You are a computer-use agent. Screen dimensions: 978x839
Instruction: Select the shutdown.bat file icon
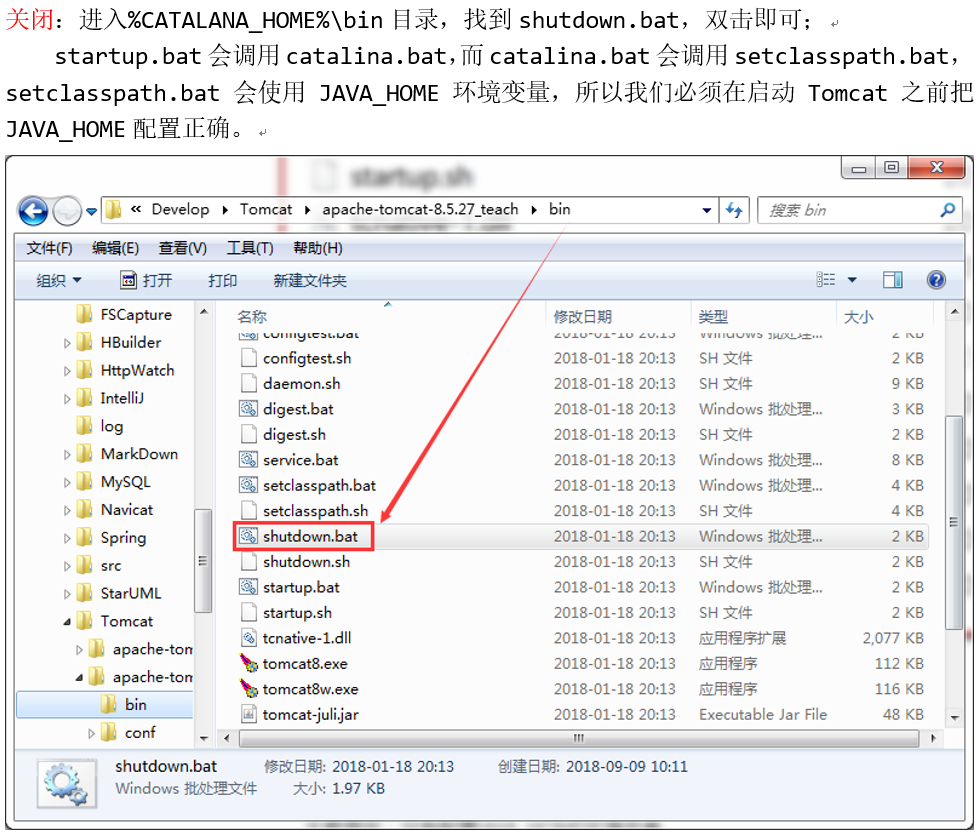[248, 536]
